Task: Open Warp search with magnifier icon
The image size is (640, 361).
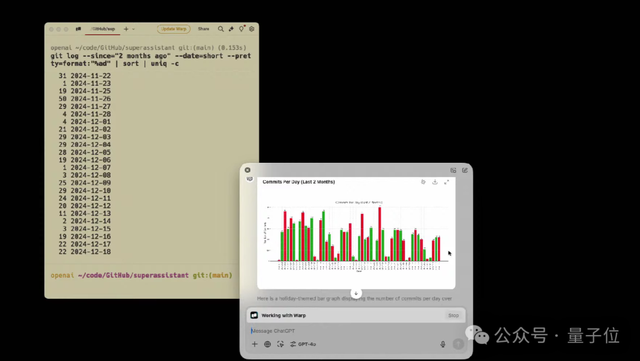Action: pyautogui.click(x=220, y=29)
